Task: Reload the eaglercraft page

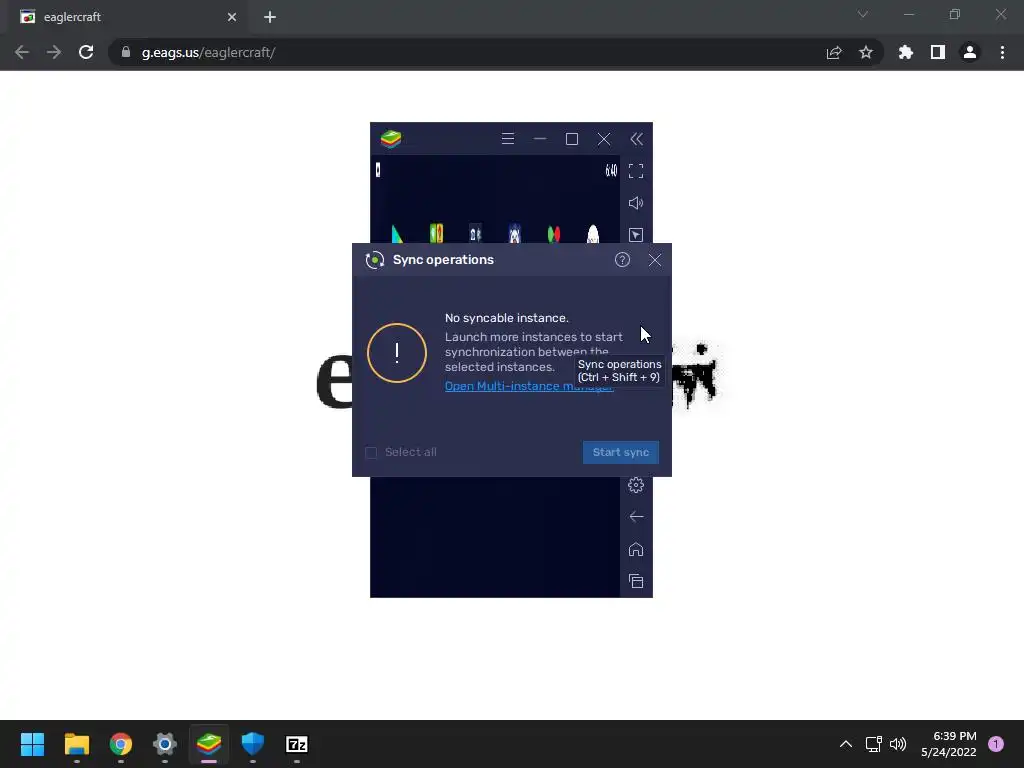Action: coord(86,52)
